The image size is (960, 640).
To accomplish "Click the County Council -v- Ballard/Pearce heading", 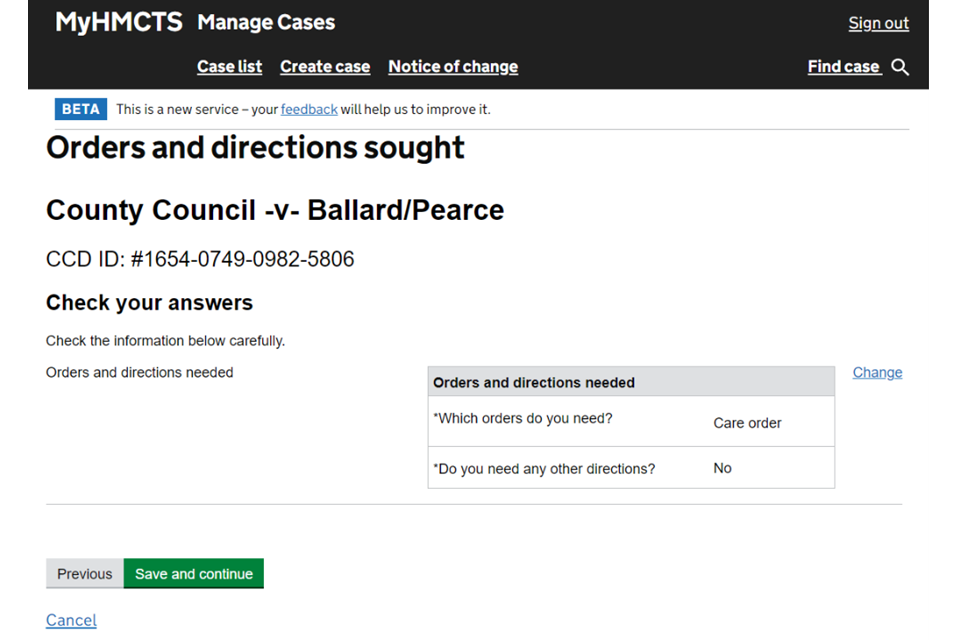I will 275,210.
